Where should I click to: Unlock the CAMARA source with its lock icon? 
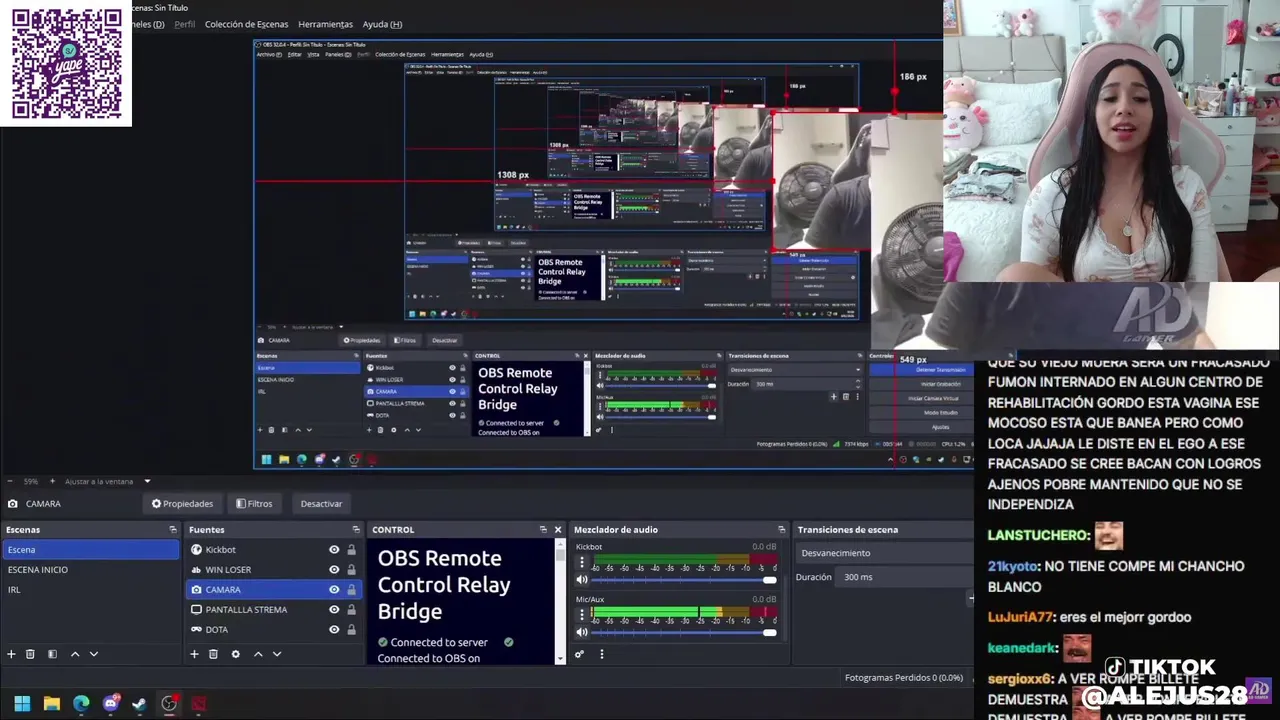[351, 590]
